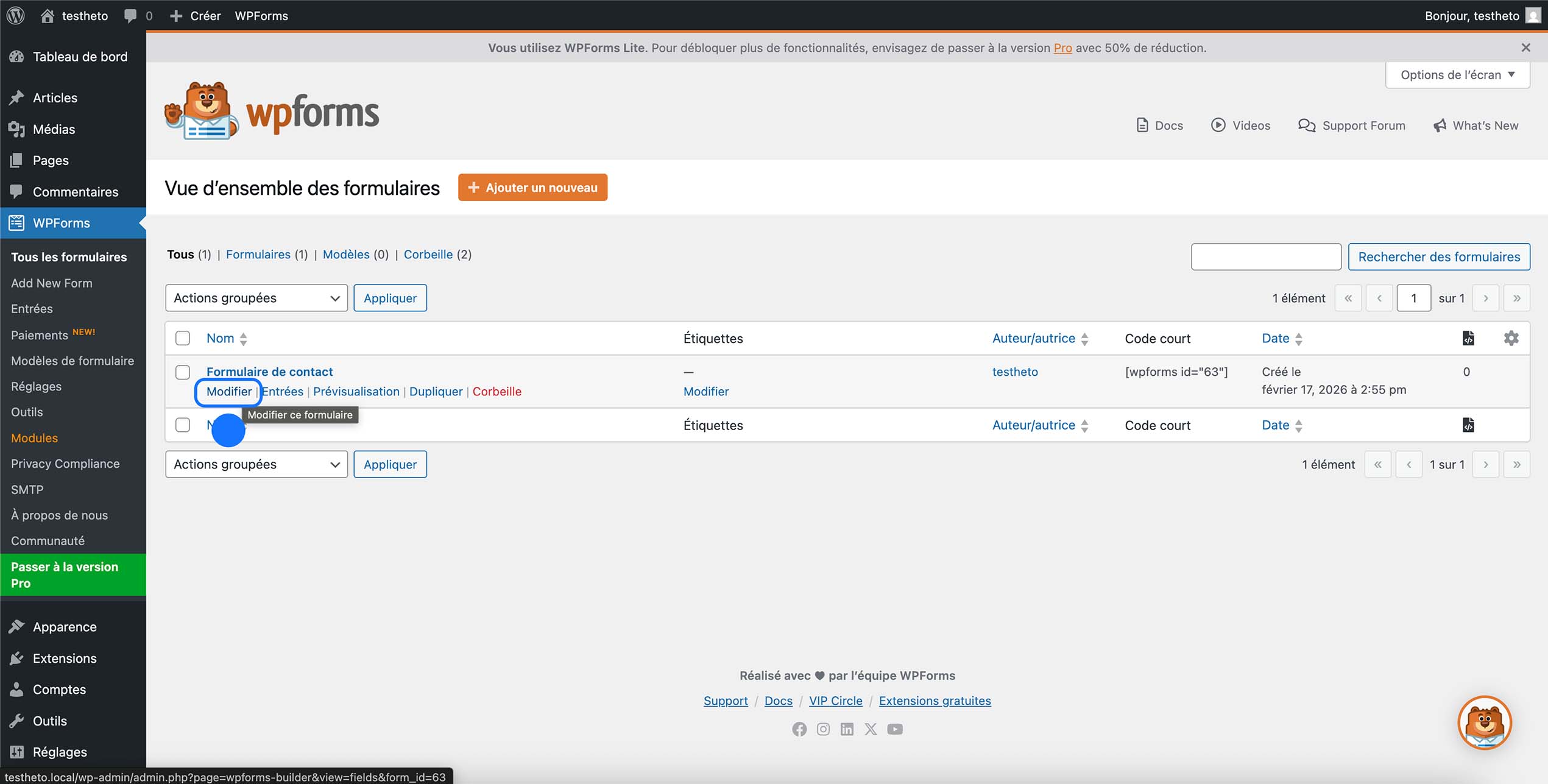Select all forms with the header checkbox
The width and height of the screenshot is (1548, 784).
point(182,338)
